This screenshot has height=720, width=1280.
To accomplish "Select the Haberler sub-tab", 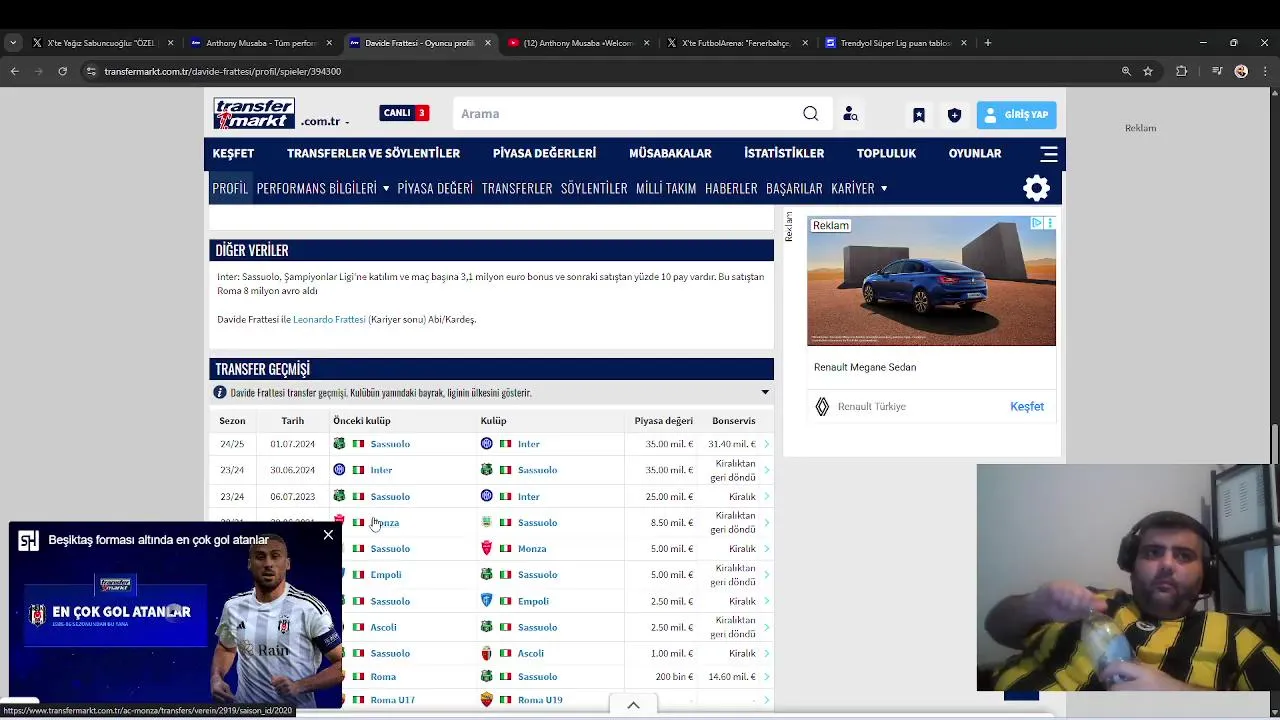I will pos(731,188).
